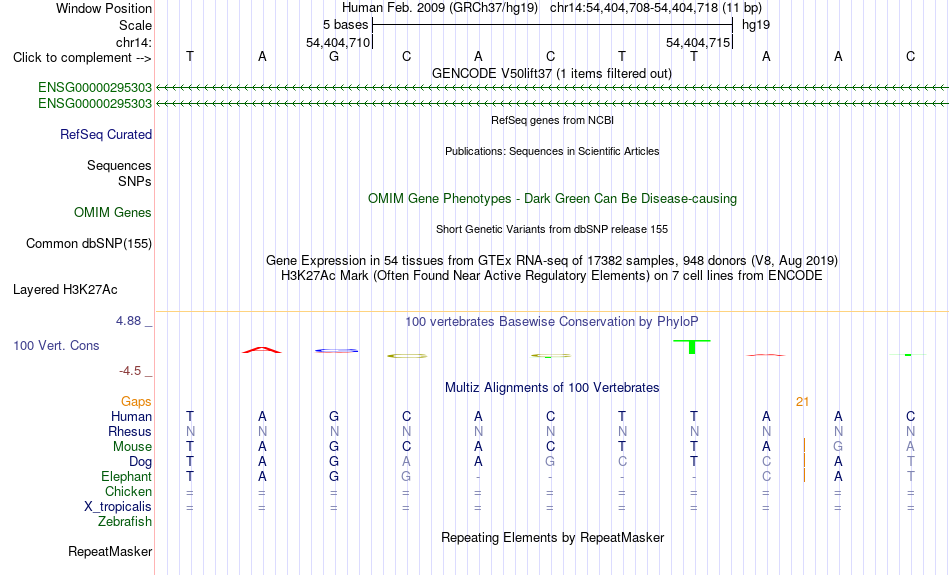This screenshot has height=575, width=950.
Task: Click the Repeating Elements by RepeatMasker title
Action: point(552,537)
